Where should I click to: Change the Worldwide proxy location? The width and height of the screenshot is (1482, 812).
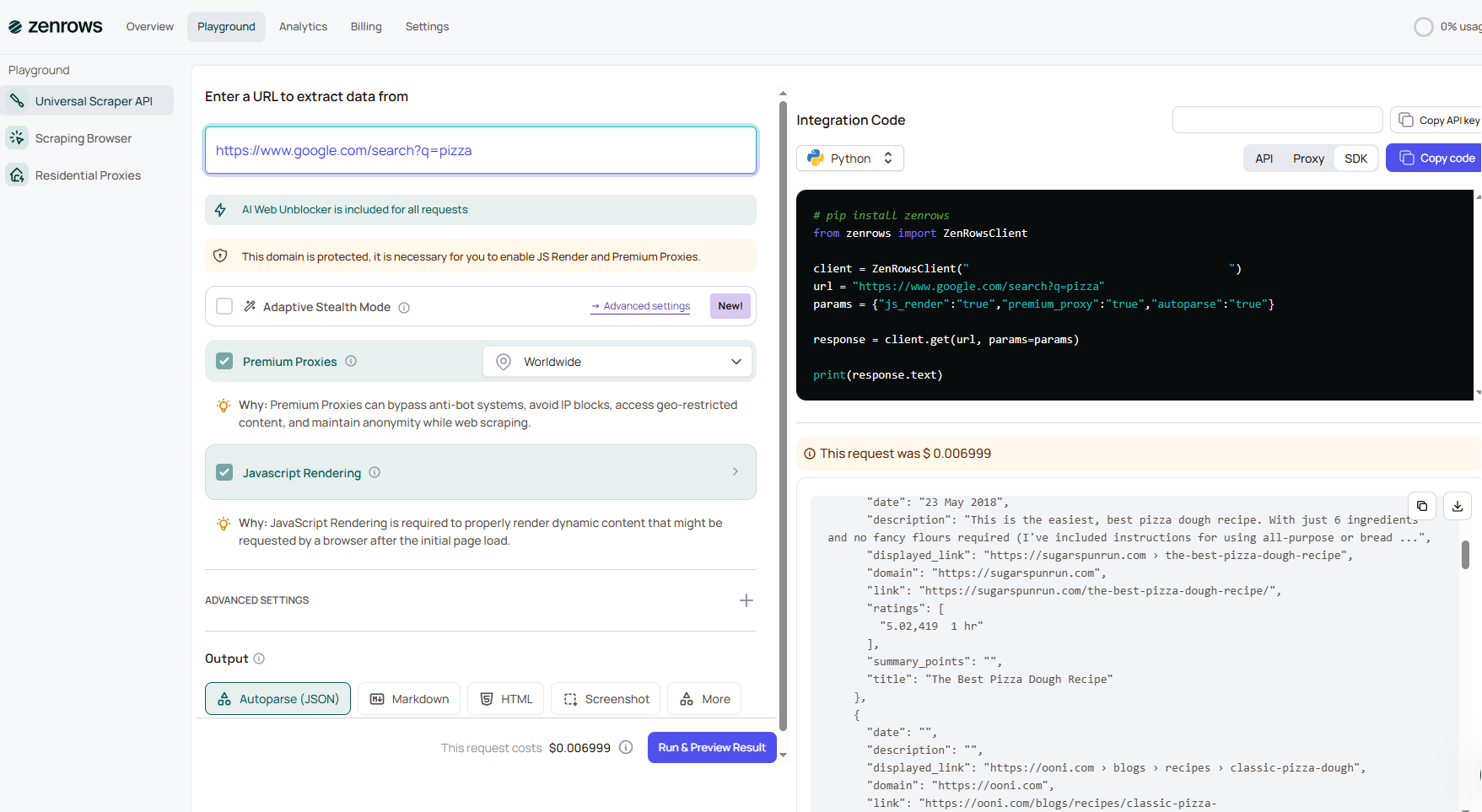(617, 361)
